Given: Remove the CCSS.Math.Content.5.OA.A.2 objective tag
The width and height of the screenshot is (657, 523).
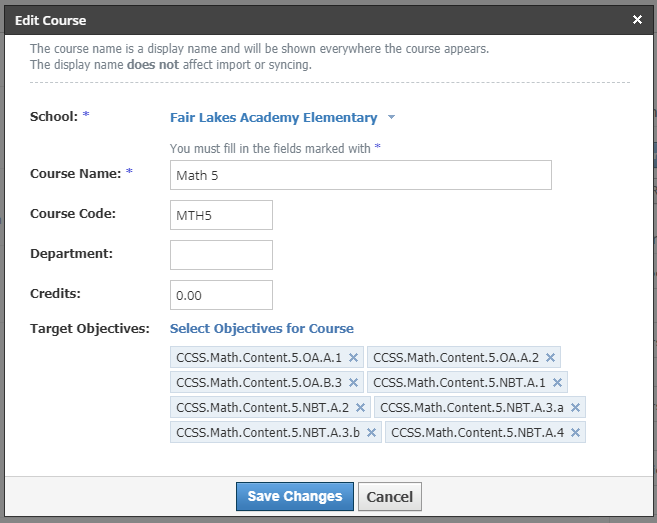Looking at the screenshot, I should click(550, 358).
